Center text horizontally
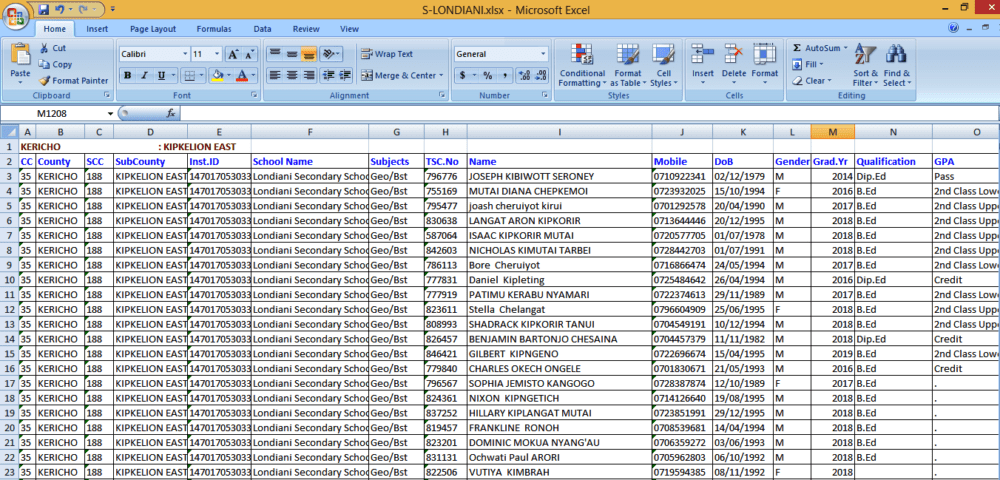Screen dimensions: 1000x480 (x=292, y=75)
